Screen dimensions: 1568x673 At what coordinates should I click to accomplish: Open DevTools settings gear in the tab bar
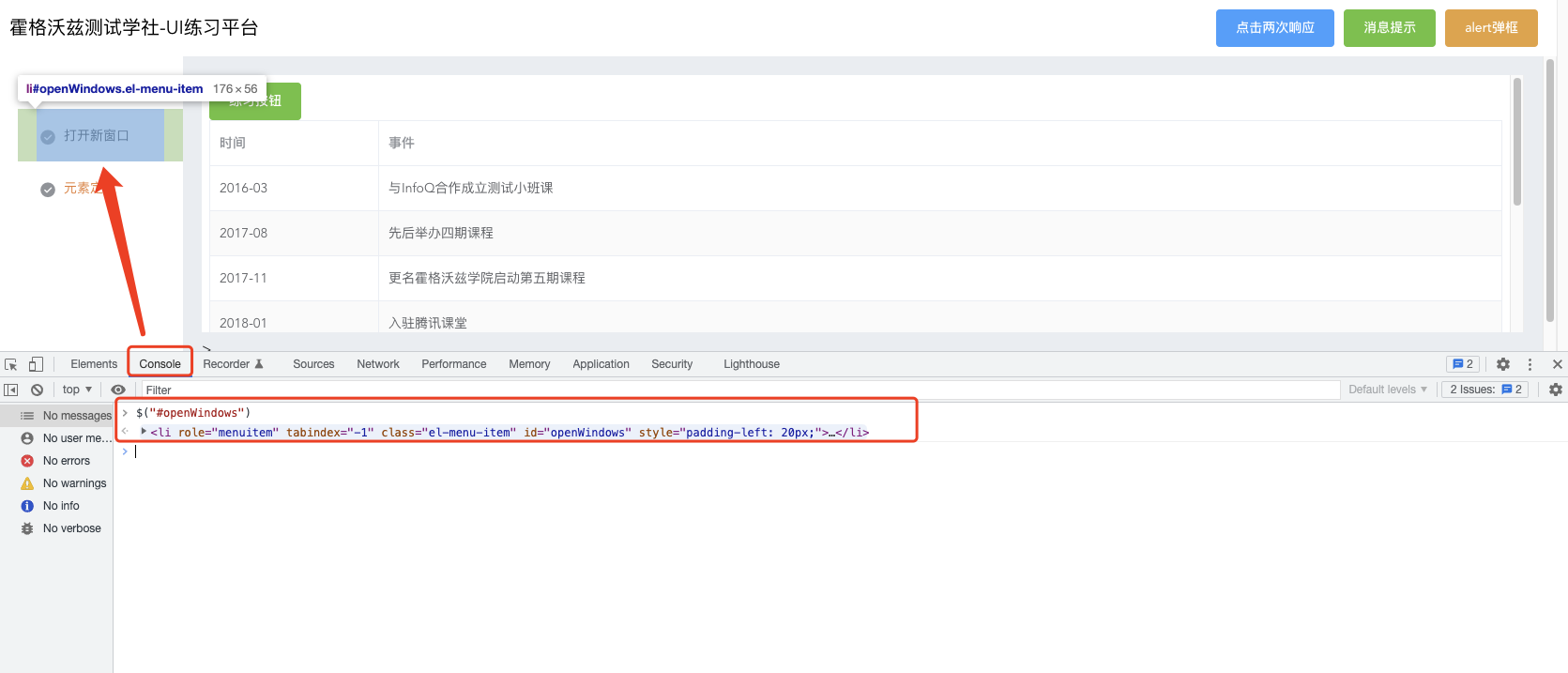(1503, 364)
